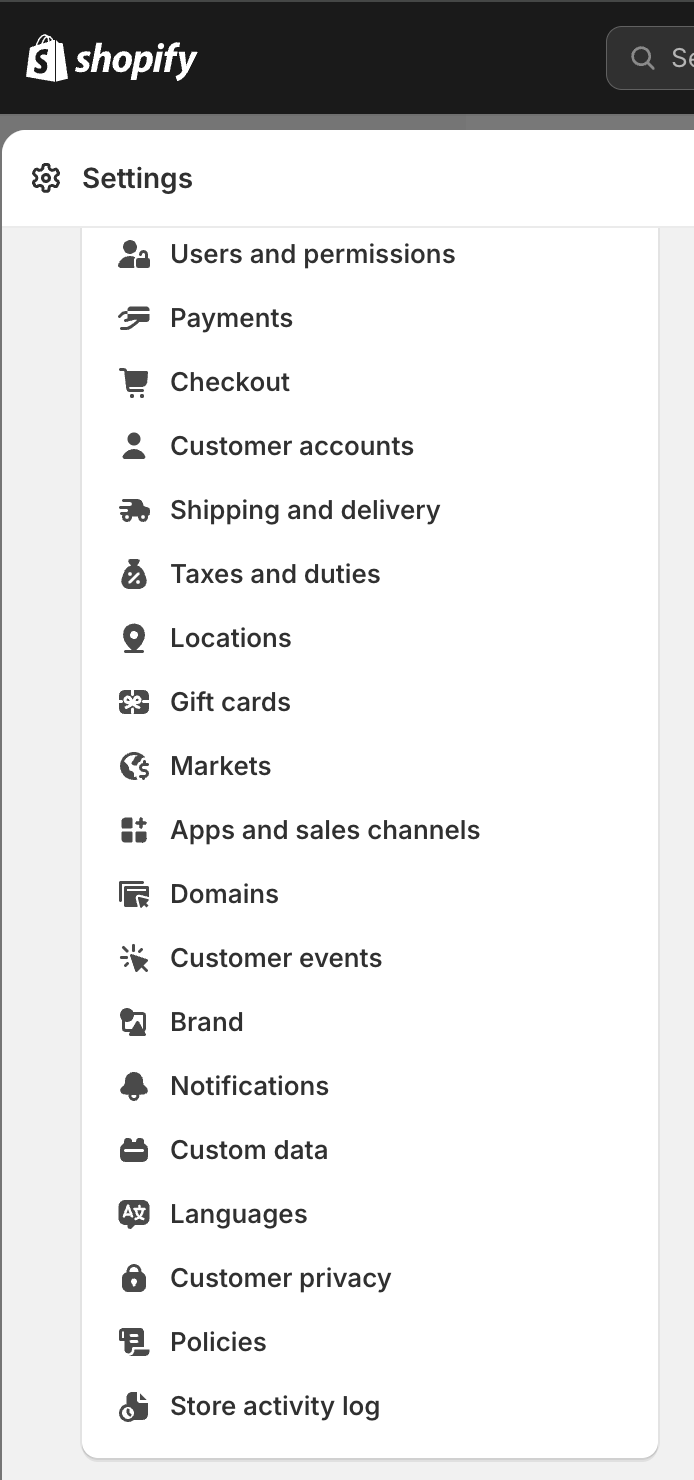Click the Customer privacy lock icon
The width and height of the screenshot is (694, 1480).
coord(134,1278)
